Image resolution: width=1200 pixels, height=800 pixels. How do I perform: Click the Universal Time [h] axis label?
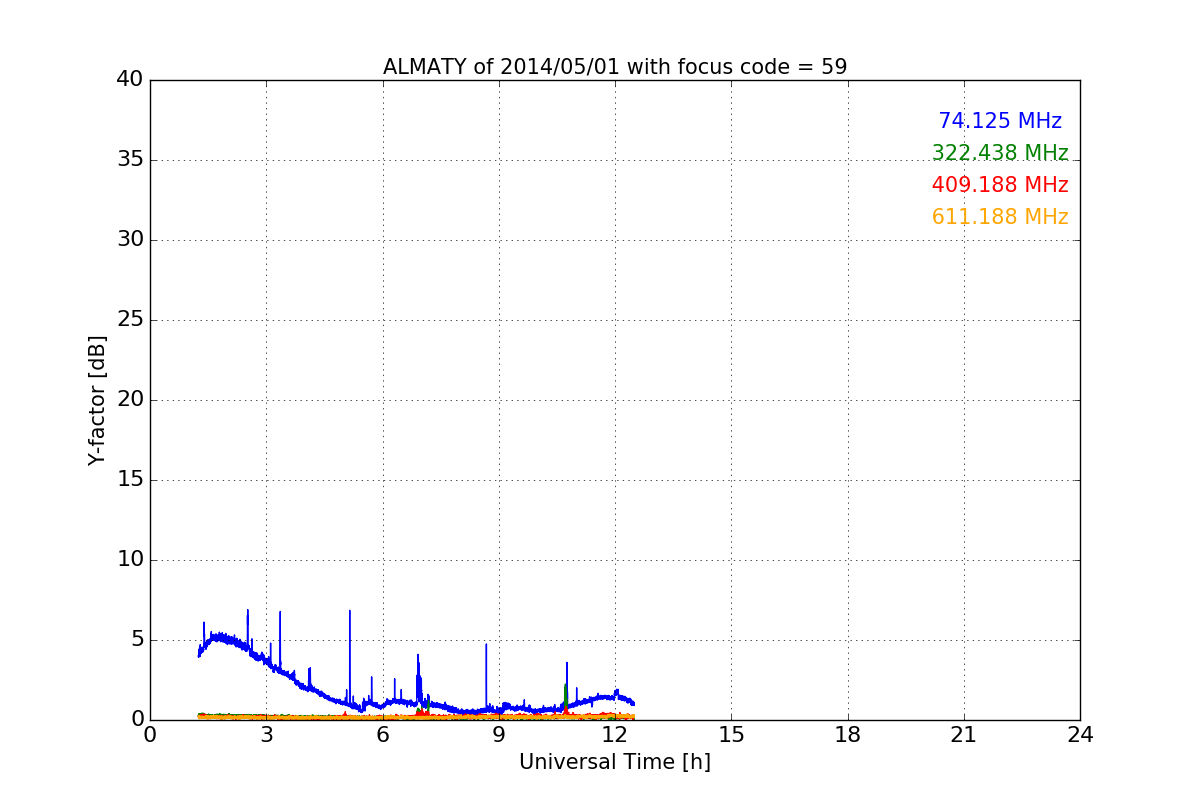point(615,762)
